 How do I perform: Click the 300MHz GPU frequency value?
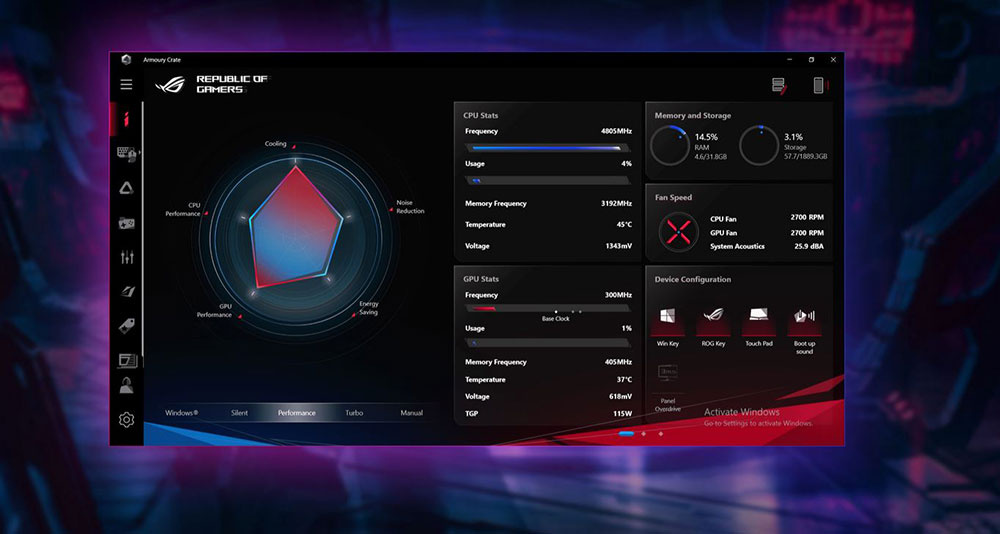tap(618, 295)
